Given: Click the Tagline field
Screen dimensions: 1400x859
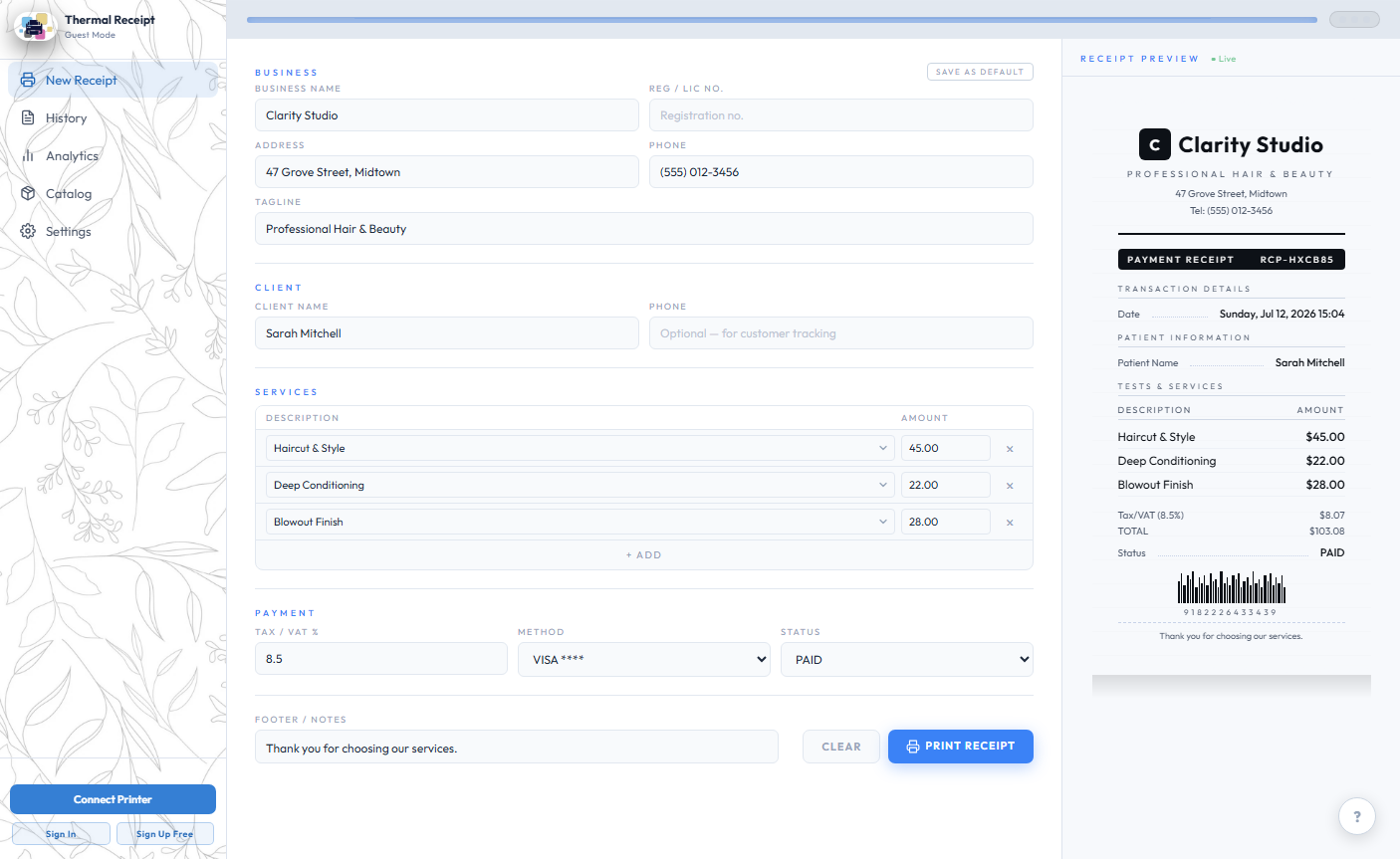Looking at the screenshot, I should [643, 229].
